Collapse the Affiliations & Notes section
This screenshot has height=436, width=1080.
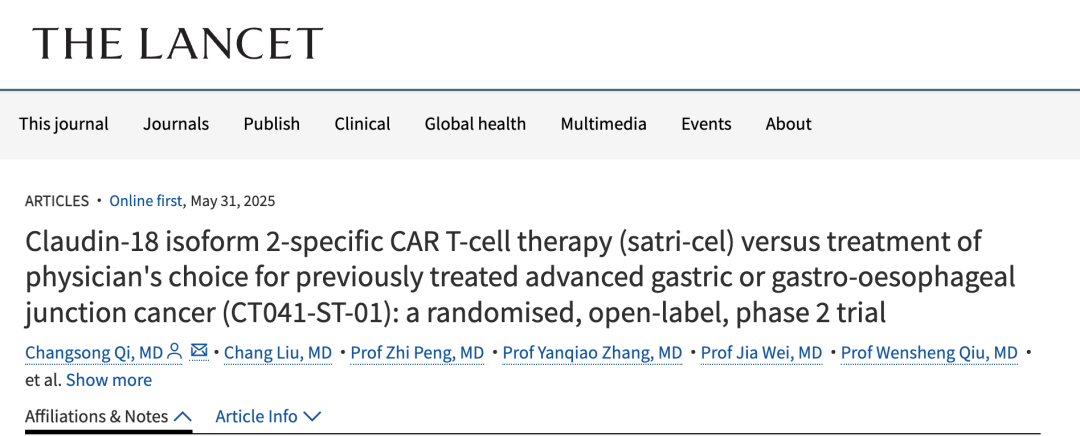pos(108,416)
